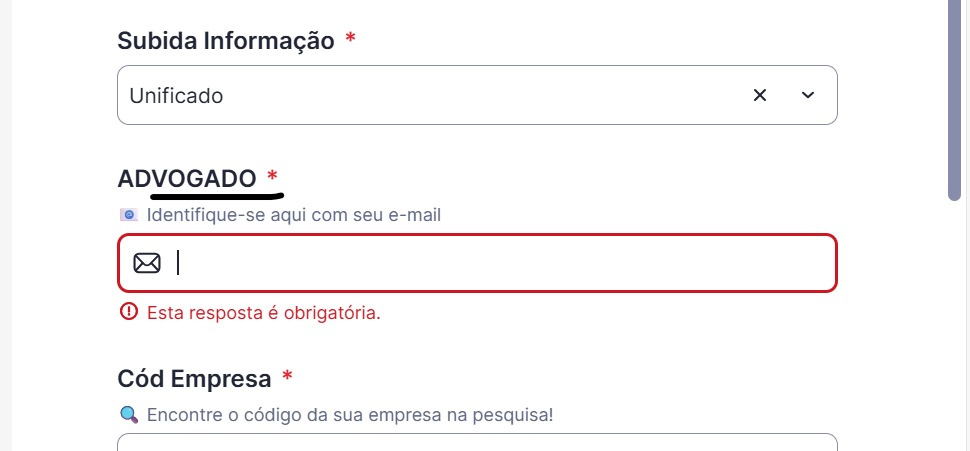Expand the Subida Informação dropdown chevron

[x=808, y=95]
